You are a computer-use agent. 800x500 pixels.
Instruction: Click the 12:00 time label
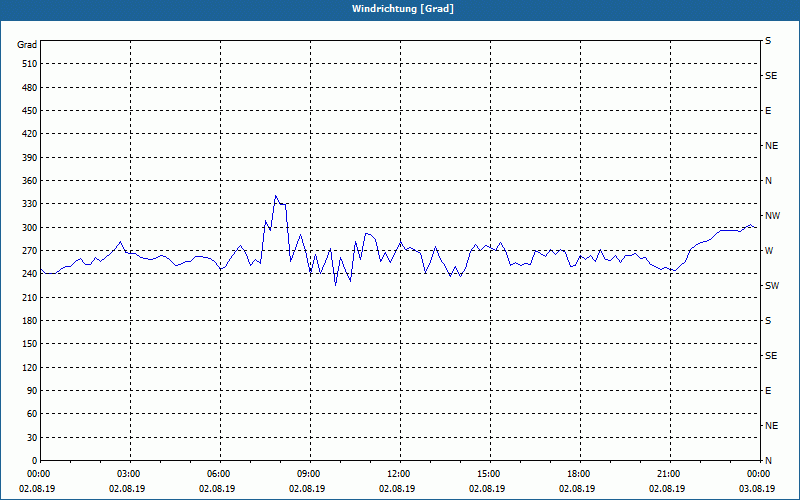[398, 474]
